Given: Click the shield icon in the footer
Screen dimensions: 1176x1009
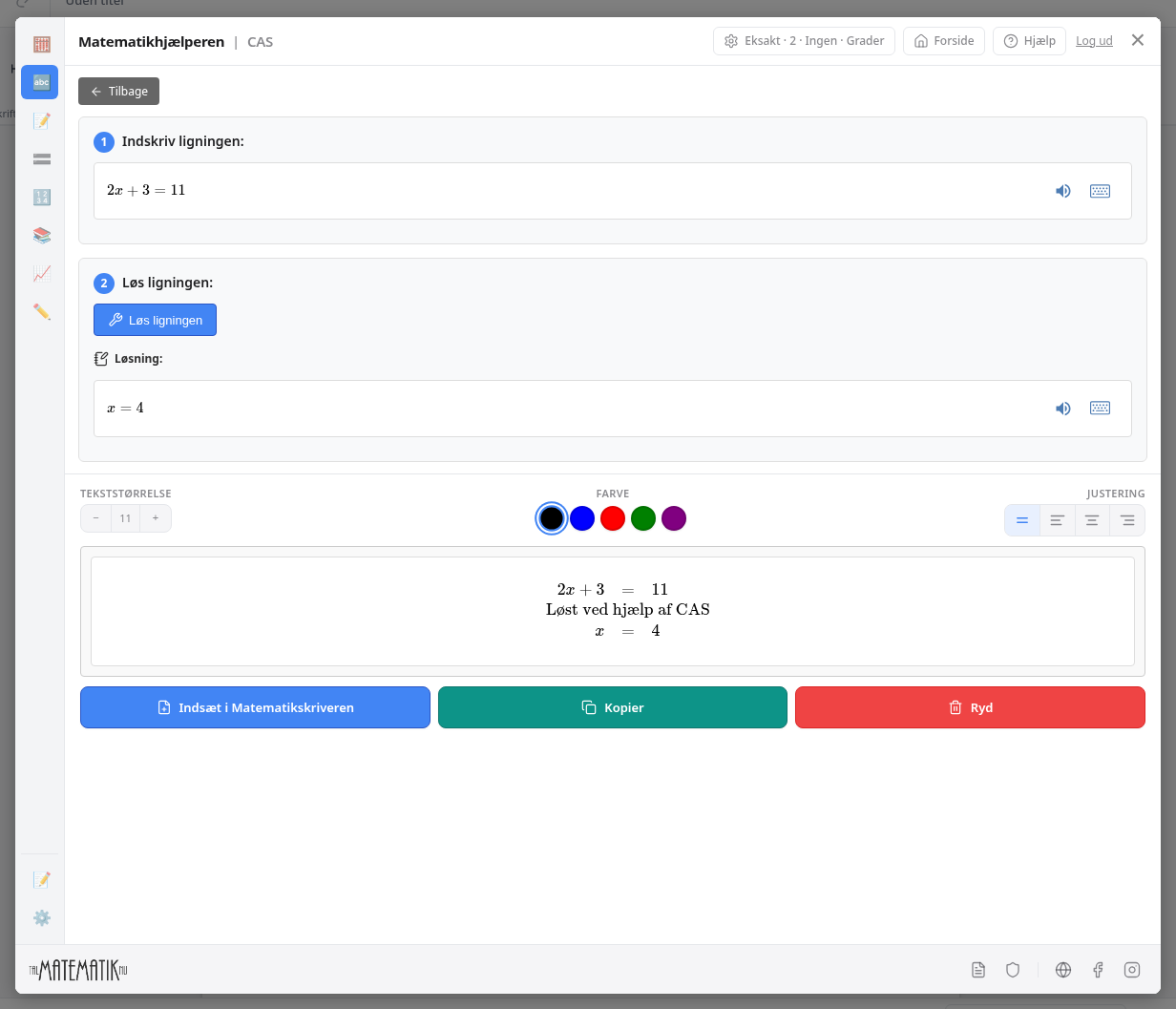Looking at the screenshot, I should tap(1013, 970).
